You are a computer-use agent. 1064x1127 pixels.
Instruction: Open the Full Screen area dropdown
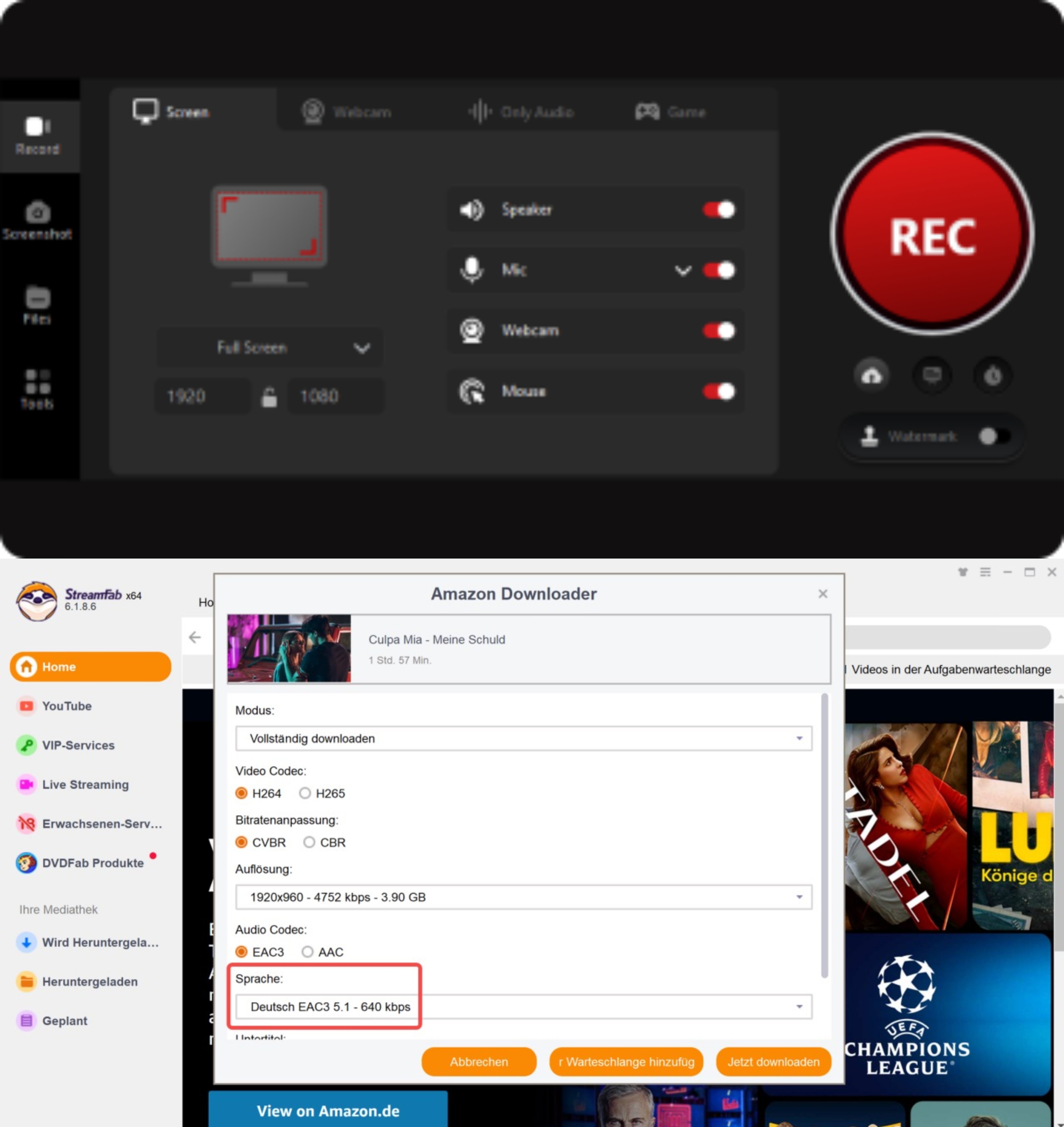[270, 347]
